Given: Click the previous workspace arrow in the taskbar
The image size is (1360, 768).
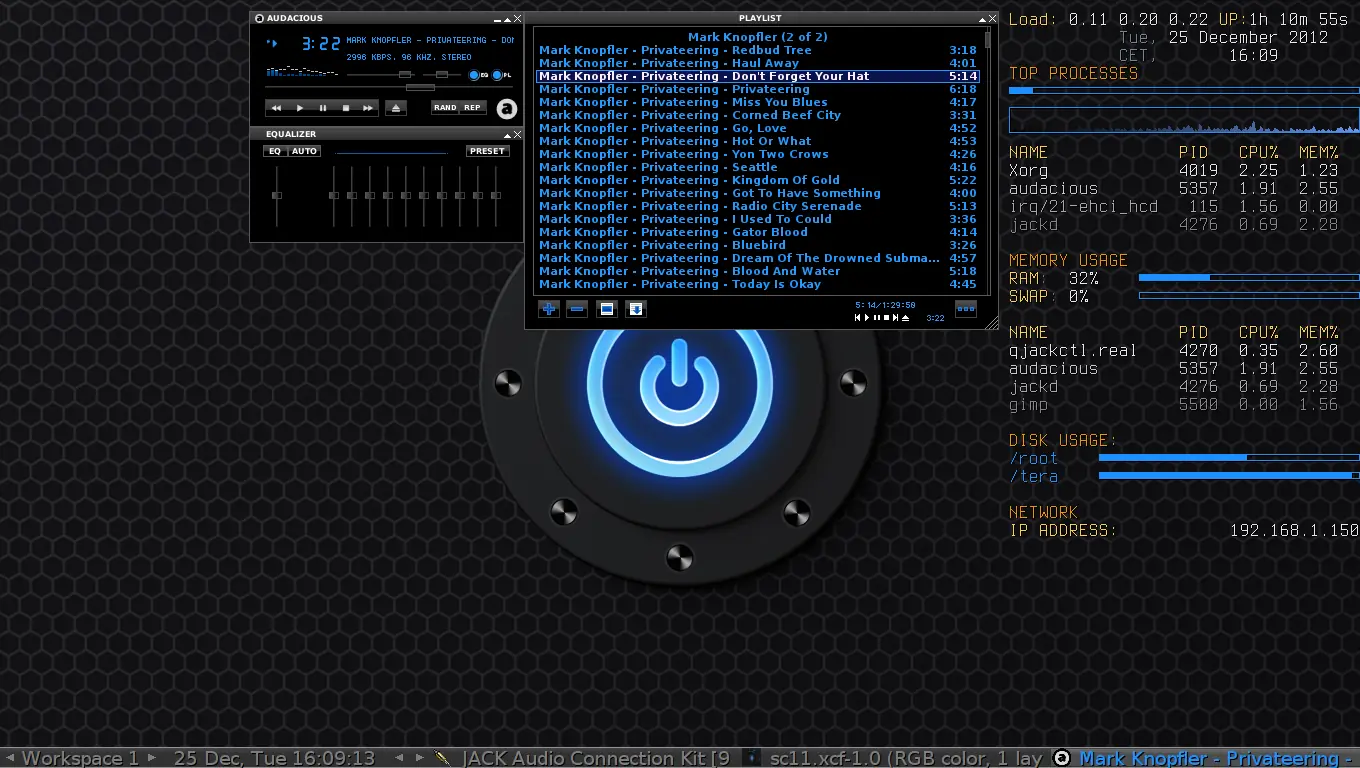Looking at the screenshot, I should tap(11, 759).
